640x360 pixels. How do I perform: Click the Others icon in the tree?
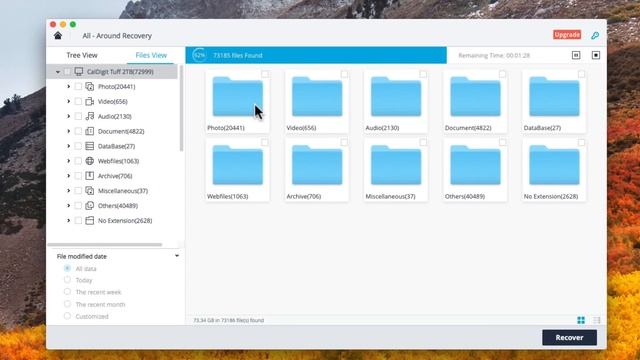pyautogui.click(x=90, y=206)
